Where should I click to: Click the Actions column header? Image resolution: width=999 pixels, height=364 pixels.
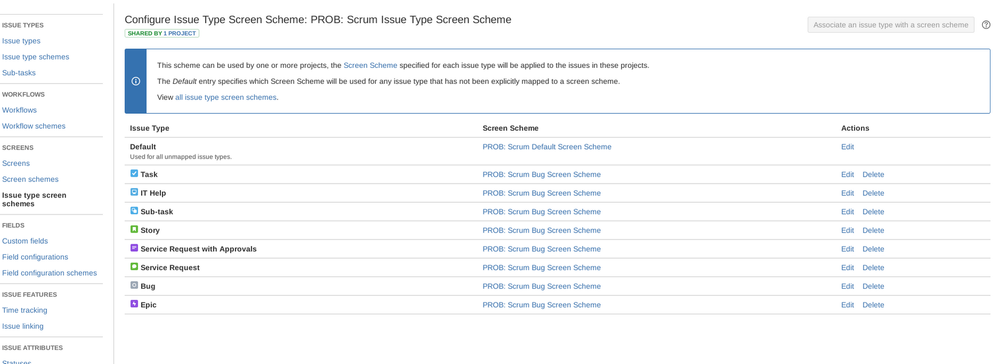pos(855,128)
